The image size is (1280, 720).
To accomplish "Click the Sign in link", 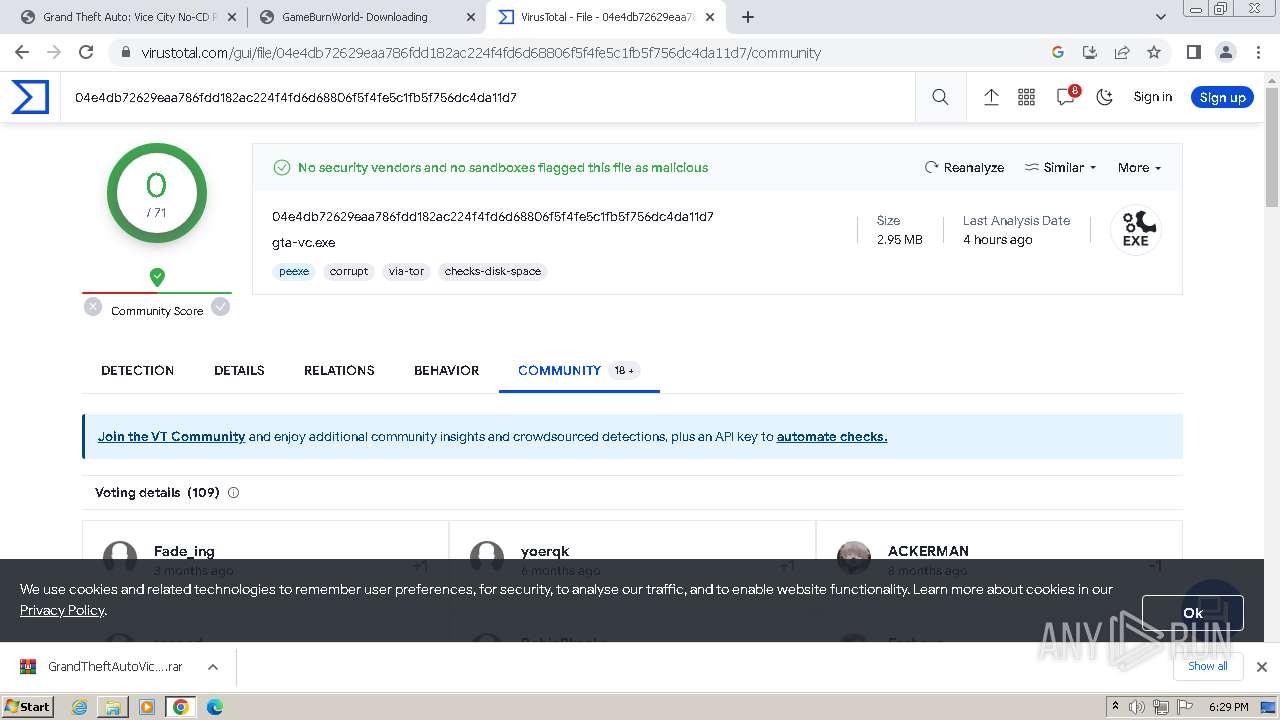I will [1152, 97].
